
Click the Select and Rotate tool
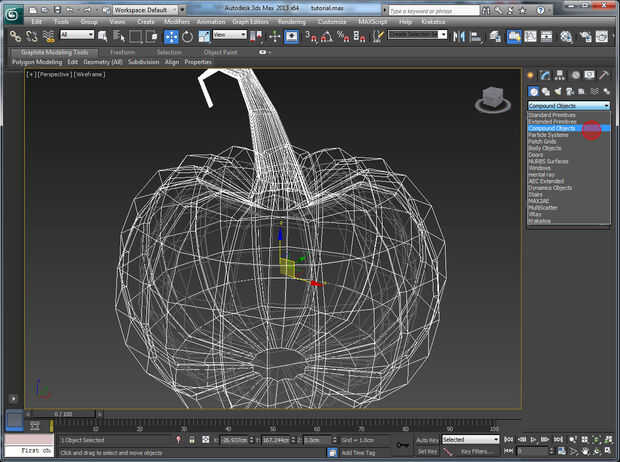click(x=187, y=36)
